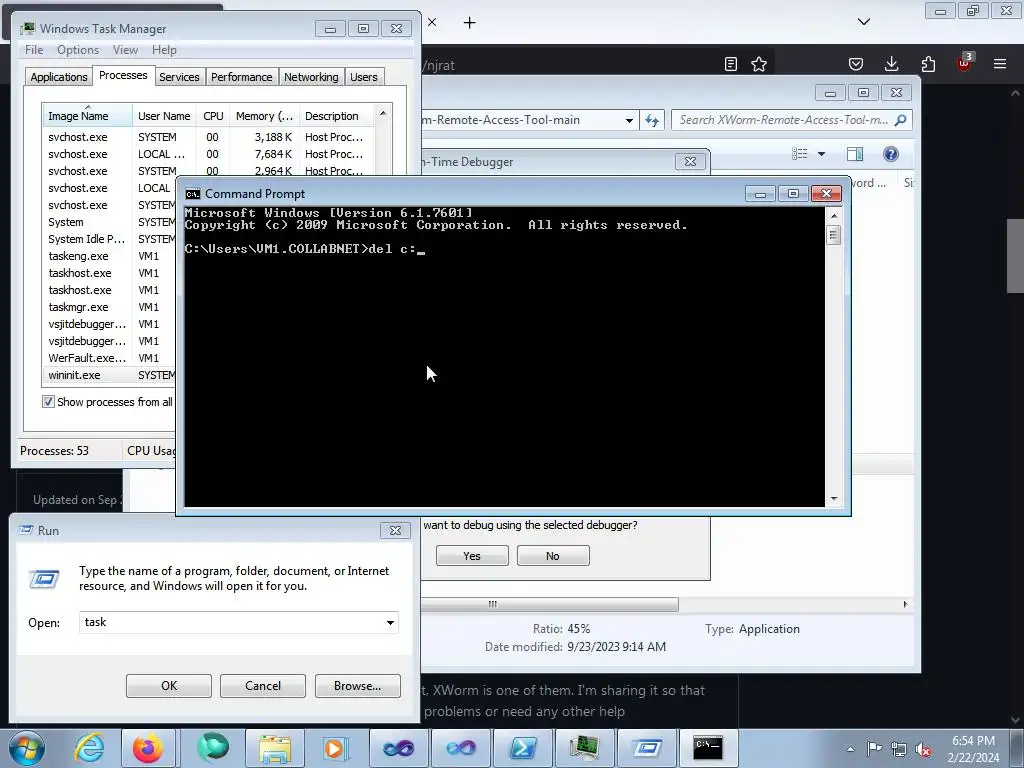Open a new Firefox tab with plus
This screenshot has width=1024, height=768.
(x=470, y=23)
